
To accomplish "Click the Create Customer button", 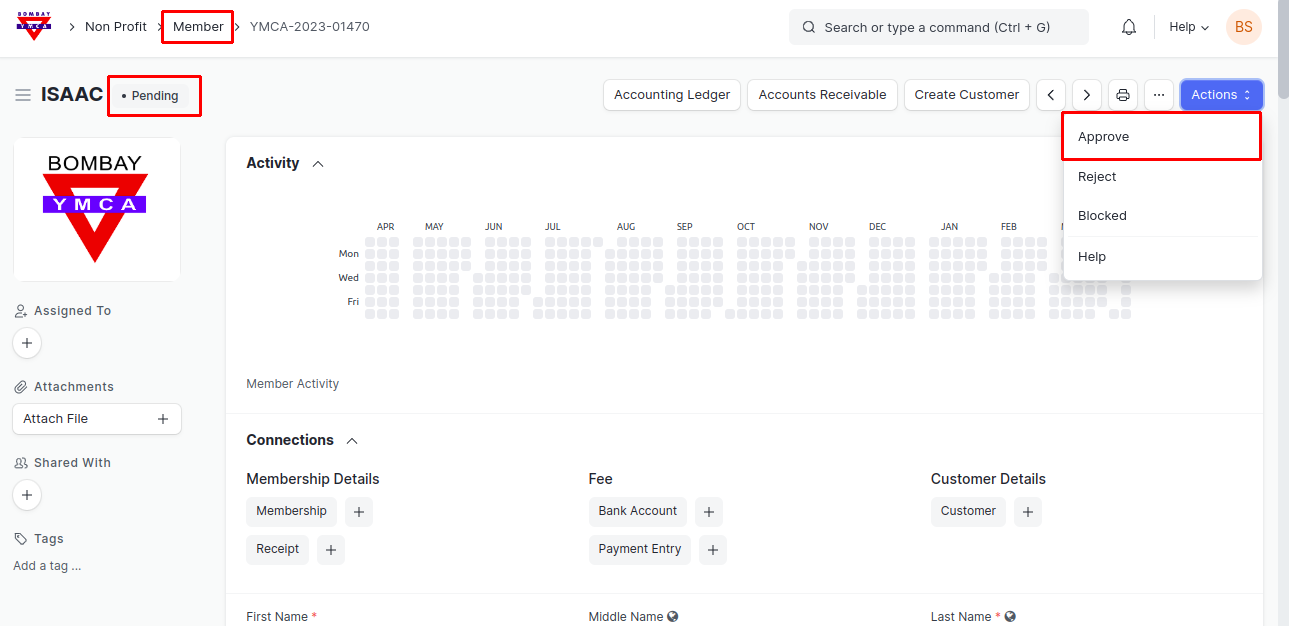I will (x=966, y=95).
